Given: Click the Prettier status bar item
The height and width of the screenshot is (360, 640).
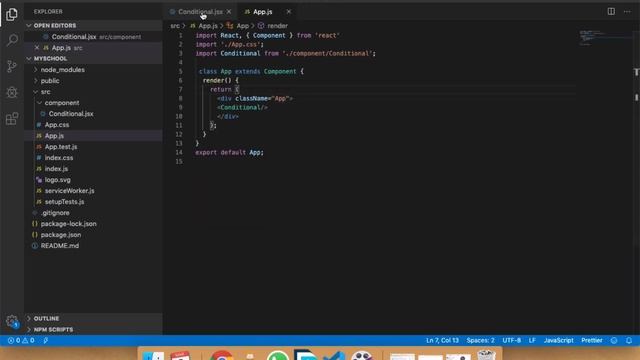Looking at the screenshot, I should (x=591, y=340).
